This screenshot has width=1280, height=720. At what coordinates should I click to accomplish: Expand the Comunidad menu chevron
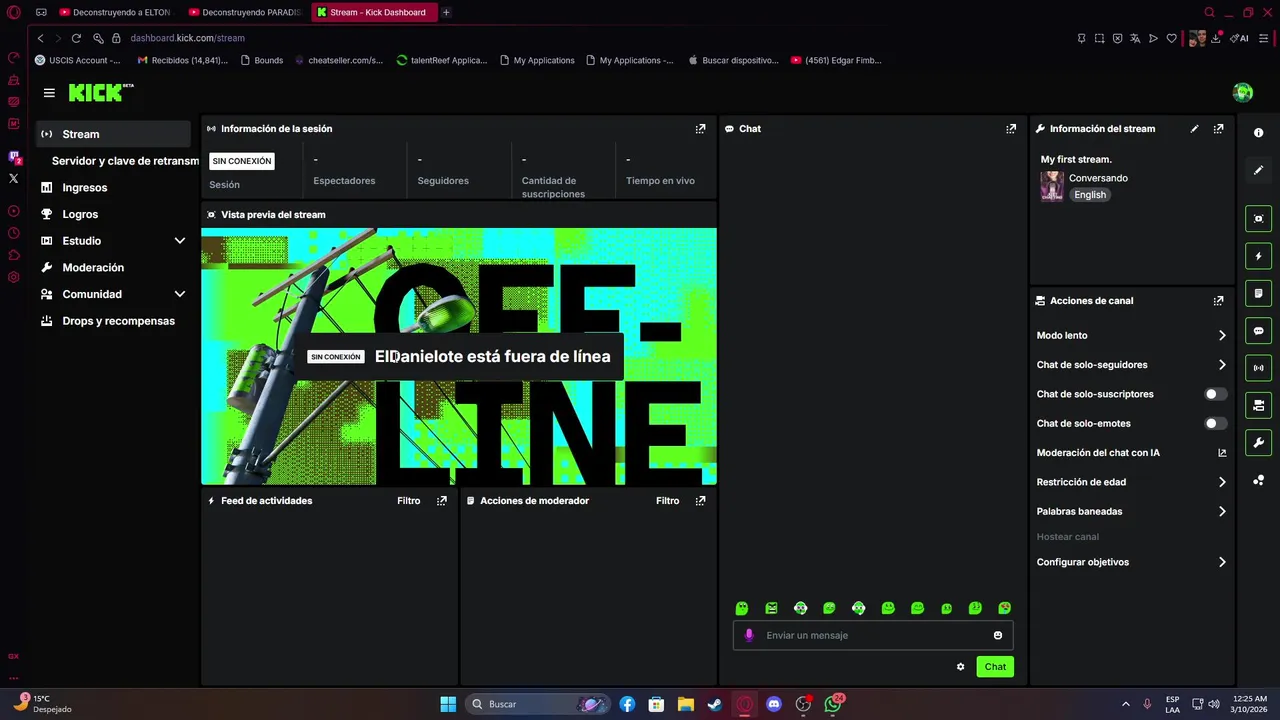point(180,294)
